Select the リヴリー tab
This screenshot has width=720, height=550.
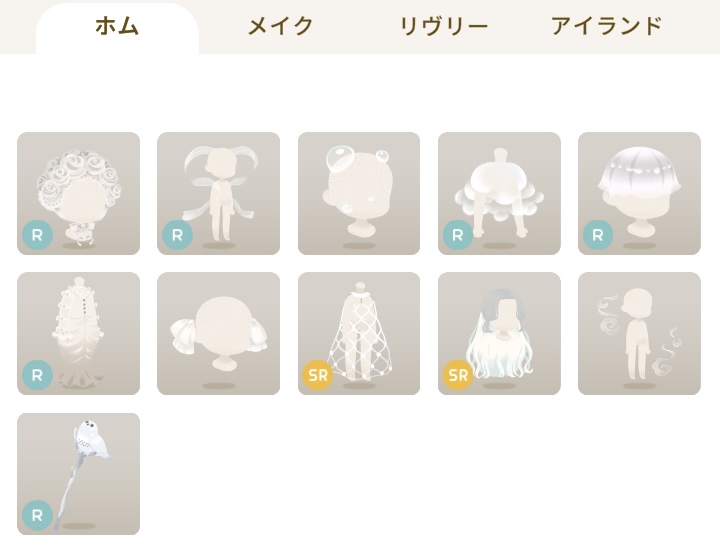point(443,27)
